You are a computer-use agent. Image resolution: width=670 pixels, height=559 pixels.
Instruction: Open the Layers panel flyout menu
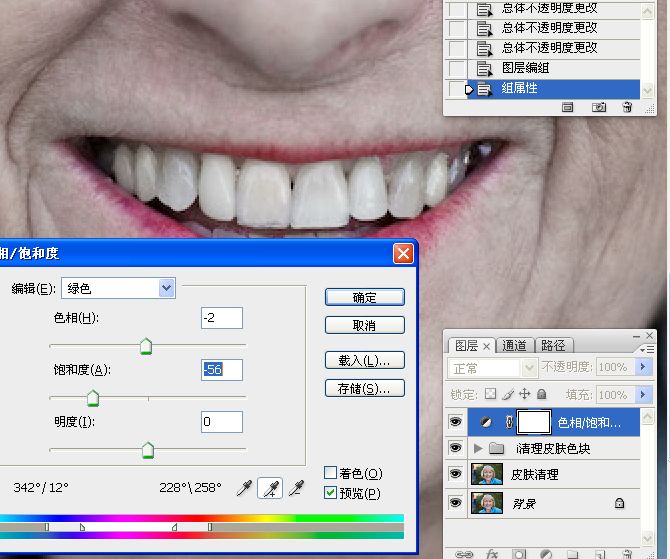coord(647,350)
